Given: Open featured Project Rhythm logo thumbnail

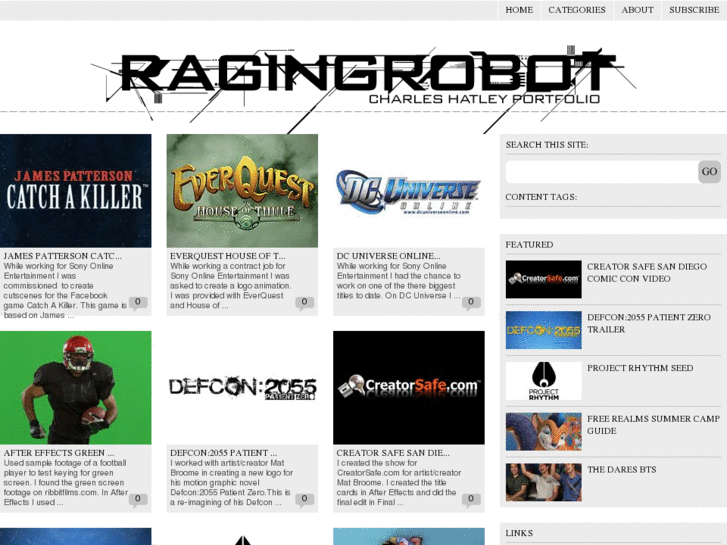Looking at the screenshot, I should 543,381.
